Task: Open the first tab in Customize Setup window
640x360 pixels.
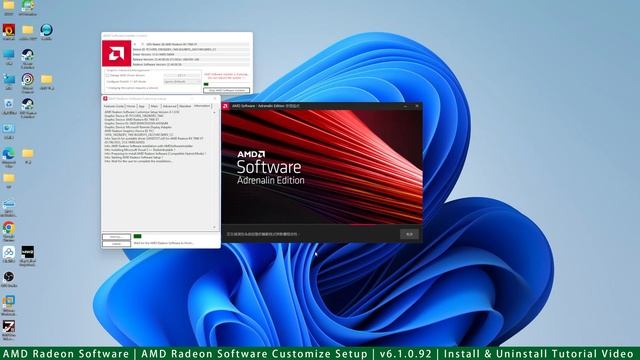Action: click(113, 106)
